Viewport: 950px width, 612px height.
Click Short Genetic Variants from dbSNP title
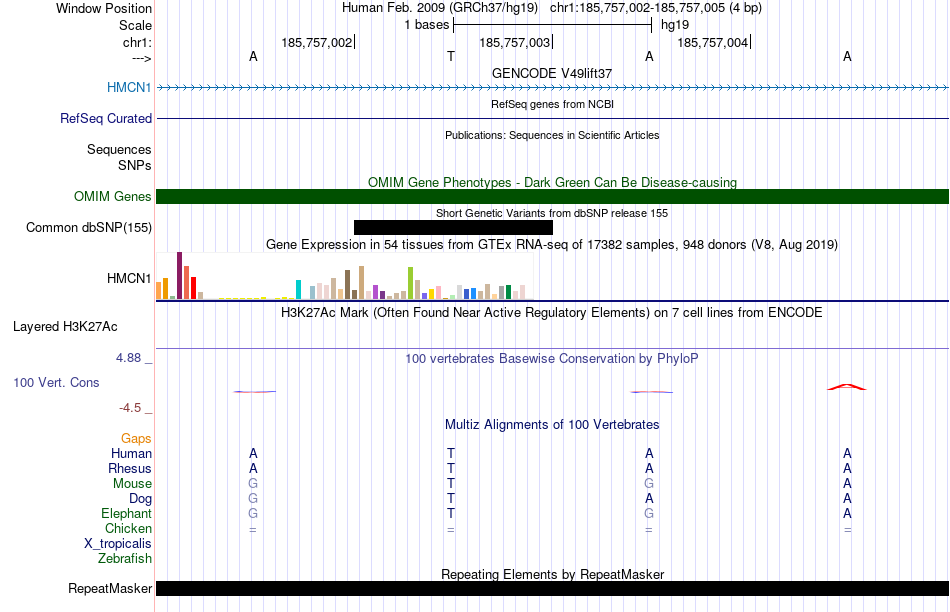point(552,213)
